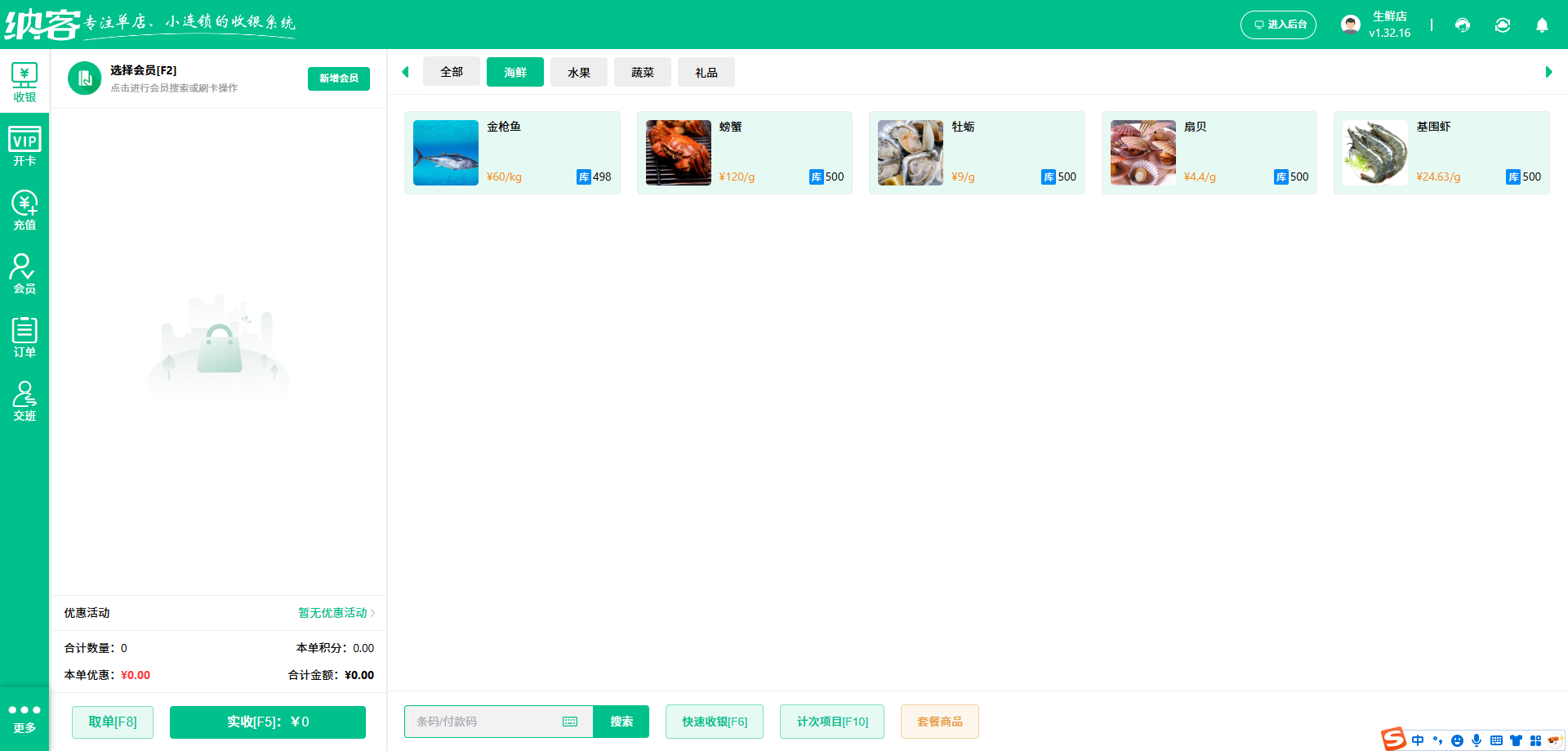Click the 新增会员 button
Viewport: 1568px width, 751px height.
(x=338, y=78)
